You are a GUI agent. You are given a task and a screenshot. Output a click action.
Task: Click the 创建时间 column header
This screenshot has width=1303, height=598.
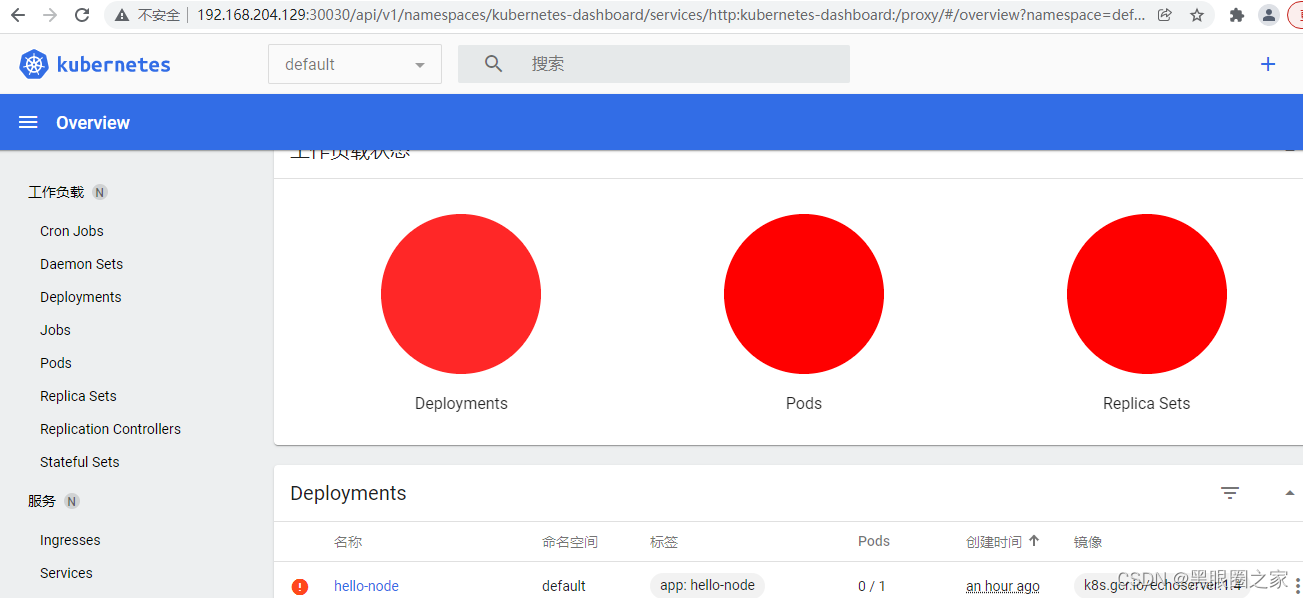(994, 542)
